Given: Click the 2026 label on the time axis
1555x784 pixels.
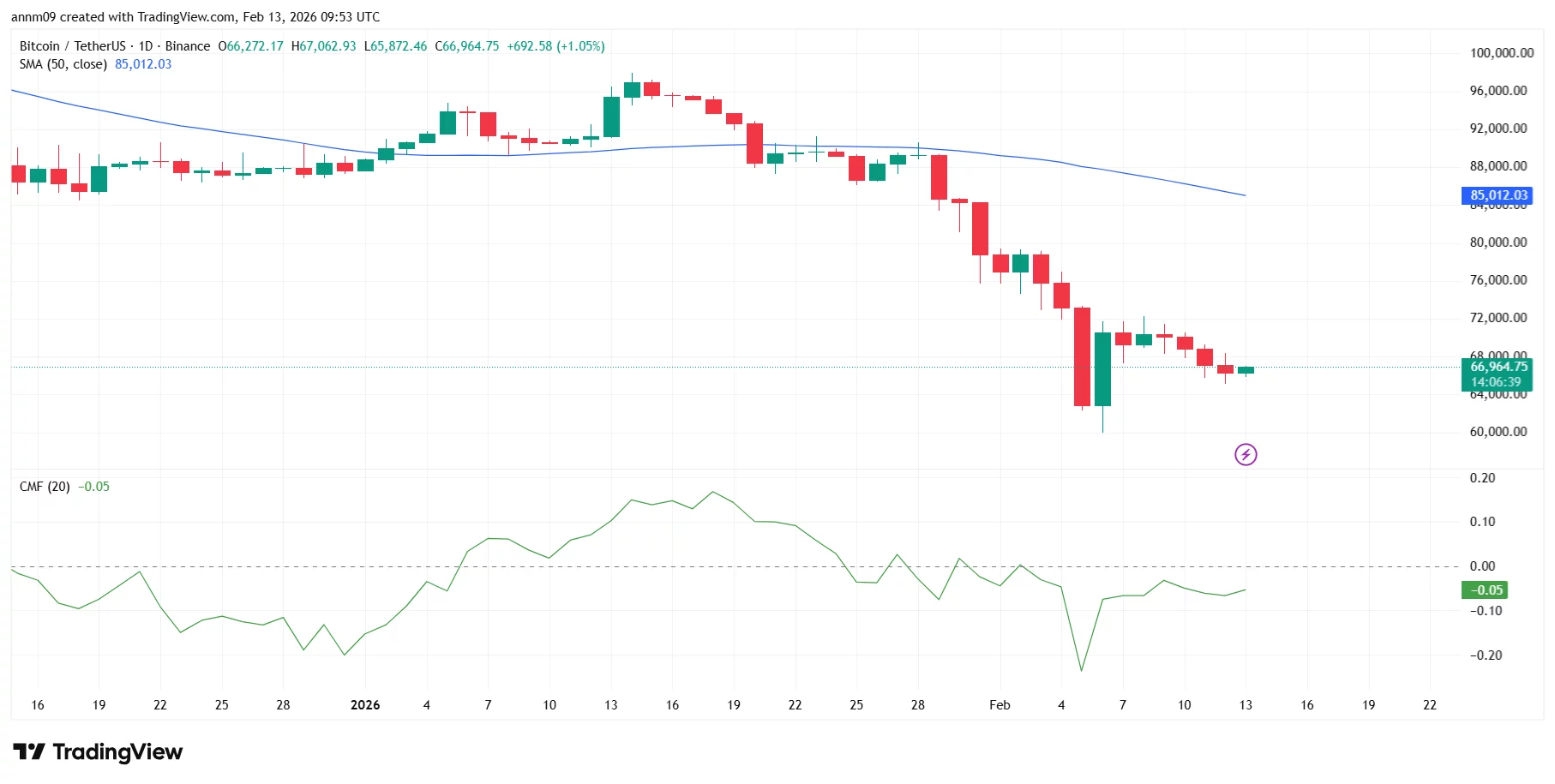Looking at the screenshot, I should (x=366, y=705).
